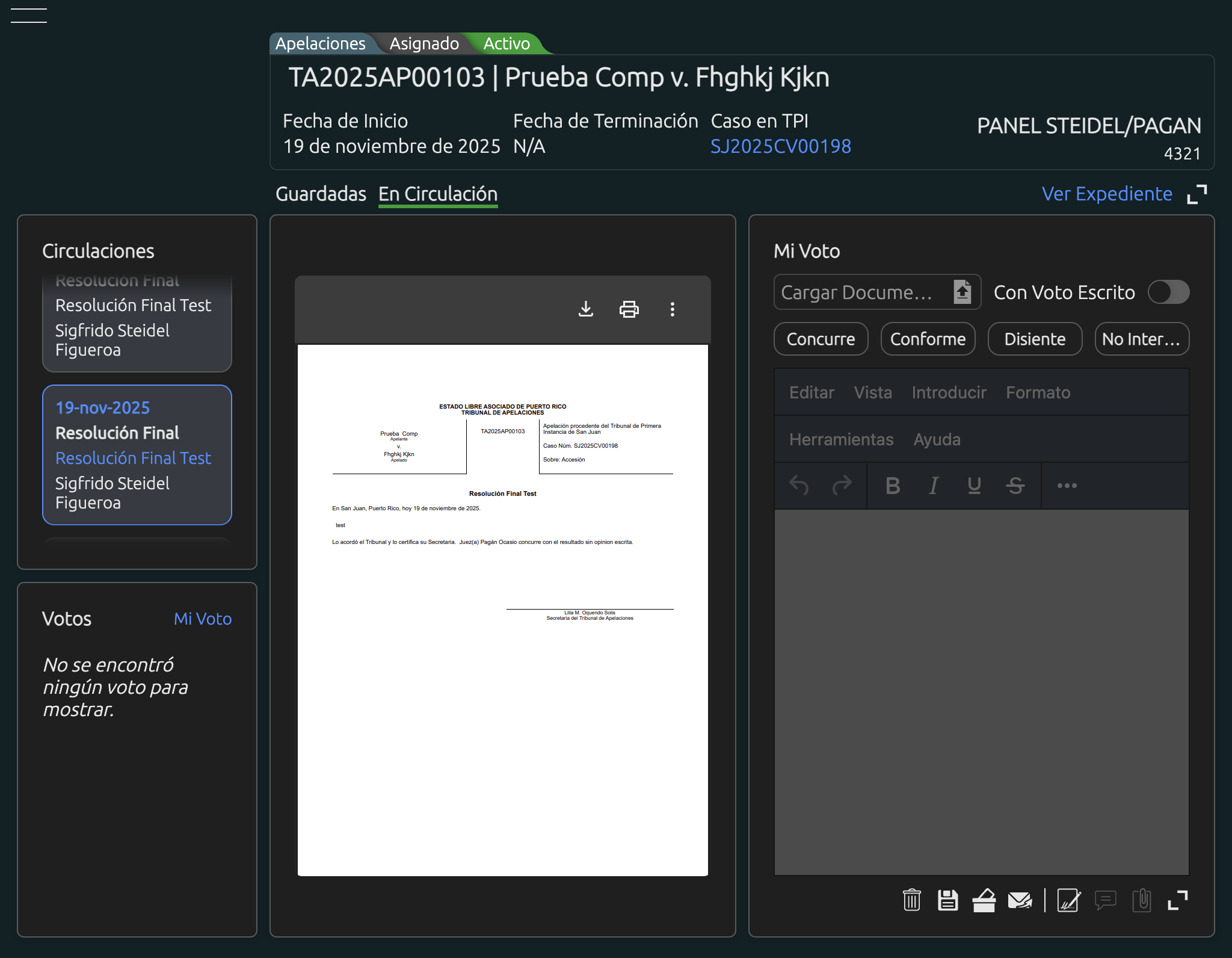Select the Concurre vote button
The height and width of the screenshot is (958, 1232).
click(821, 339)
